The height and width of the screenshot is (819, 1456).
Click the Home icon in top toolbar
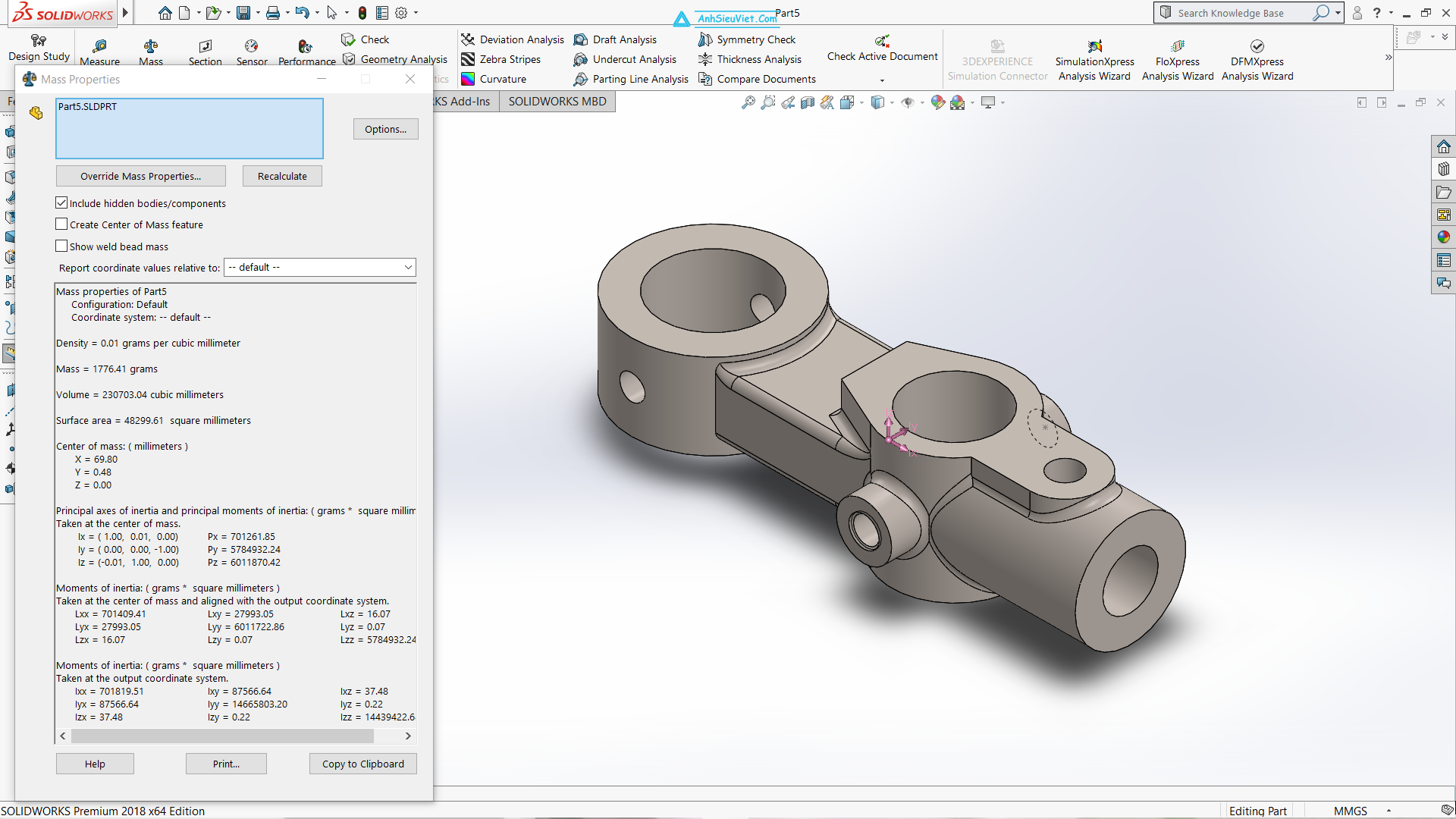coord(165,13)
